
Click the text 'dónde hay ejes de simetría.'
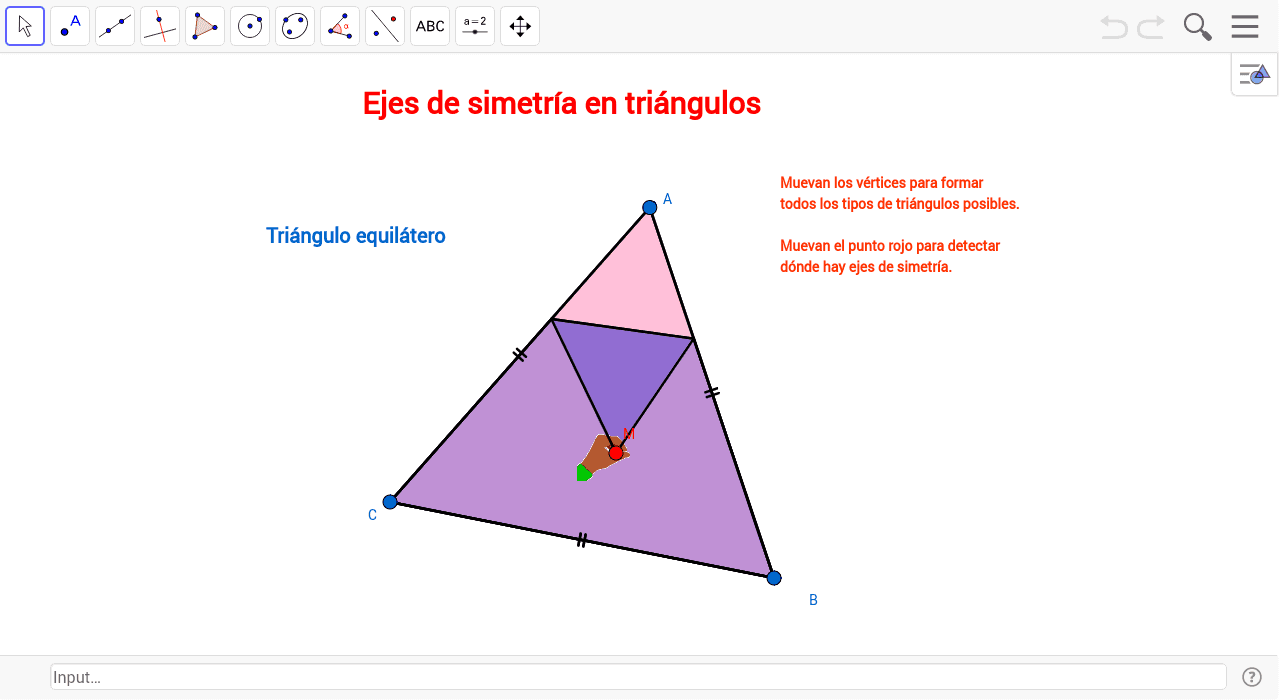866,267
